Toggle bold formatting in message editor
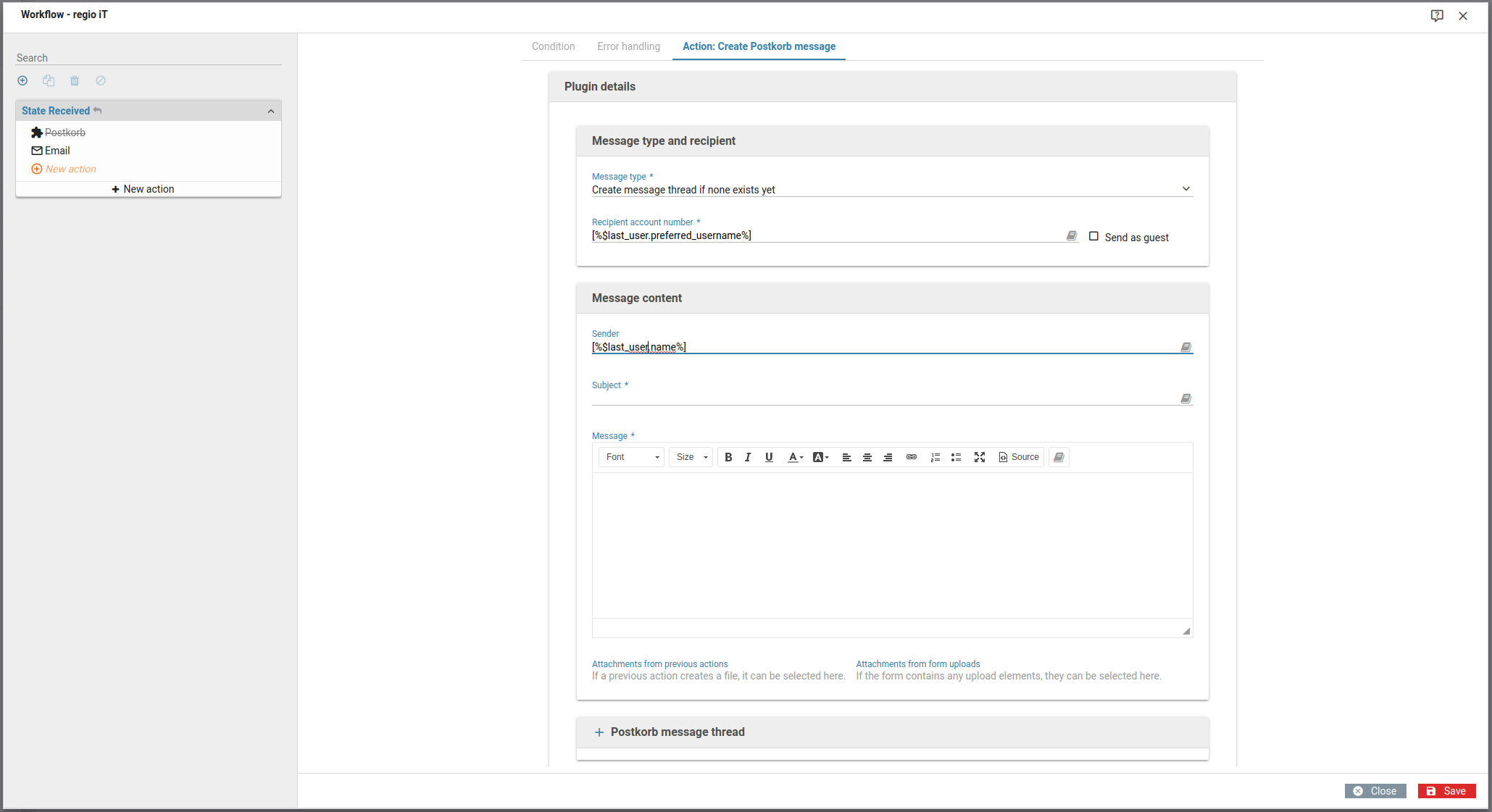1492x812 pixels. [728, 457]
